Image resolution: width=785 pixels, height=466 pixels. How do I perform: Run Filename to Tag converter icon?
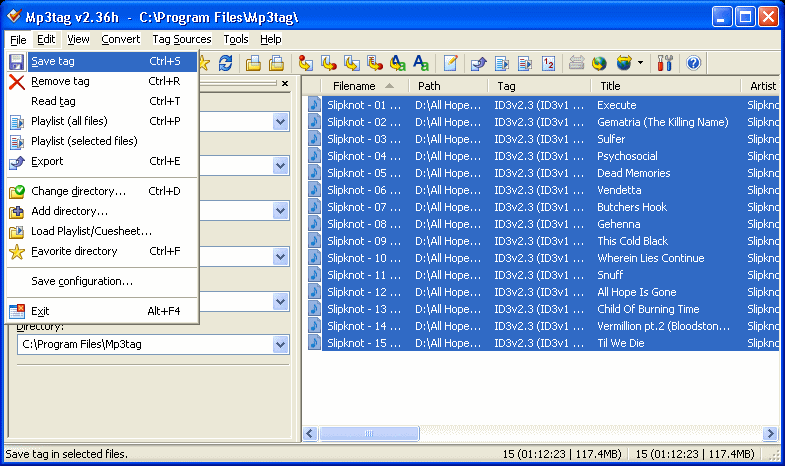pyautogui.click(x=328, y=63)
